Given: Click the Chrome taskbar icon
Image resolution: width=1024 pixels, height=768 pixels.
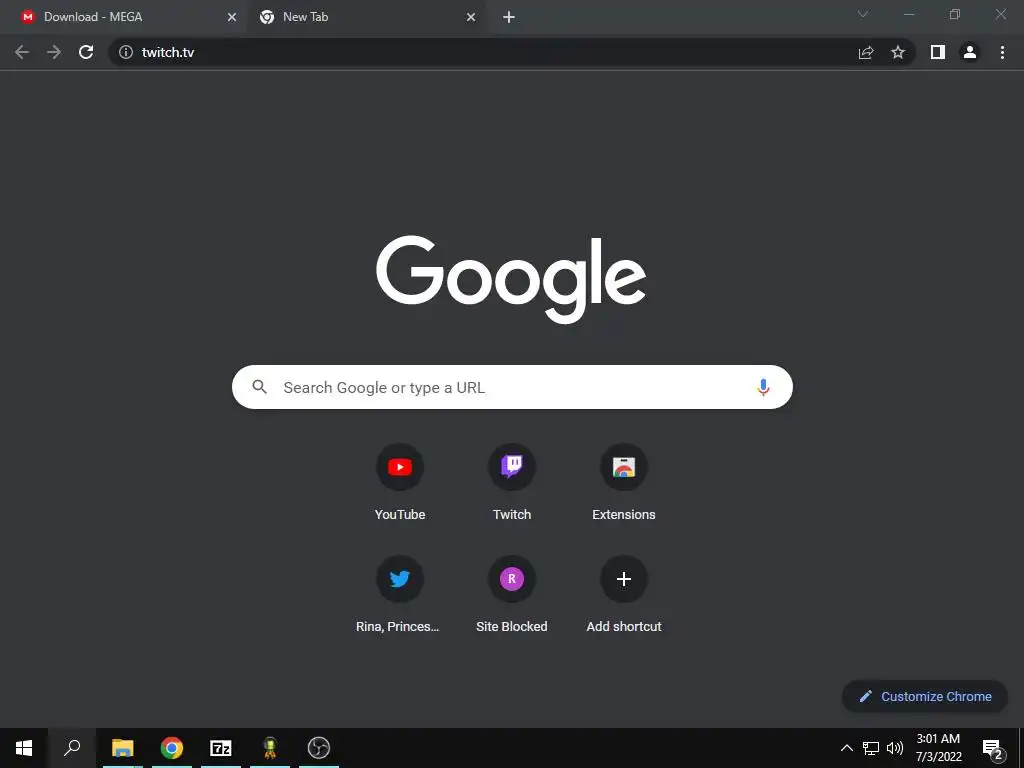Looking at the screenshot, I should pyautogui.click(x=172, y=748).
